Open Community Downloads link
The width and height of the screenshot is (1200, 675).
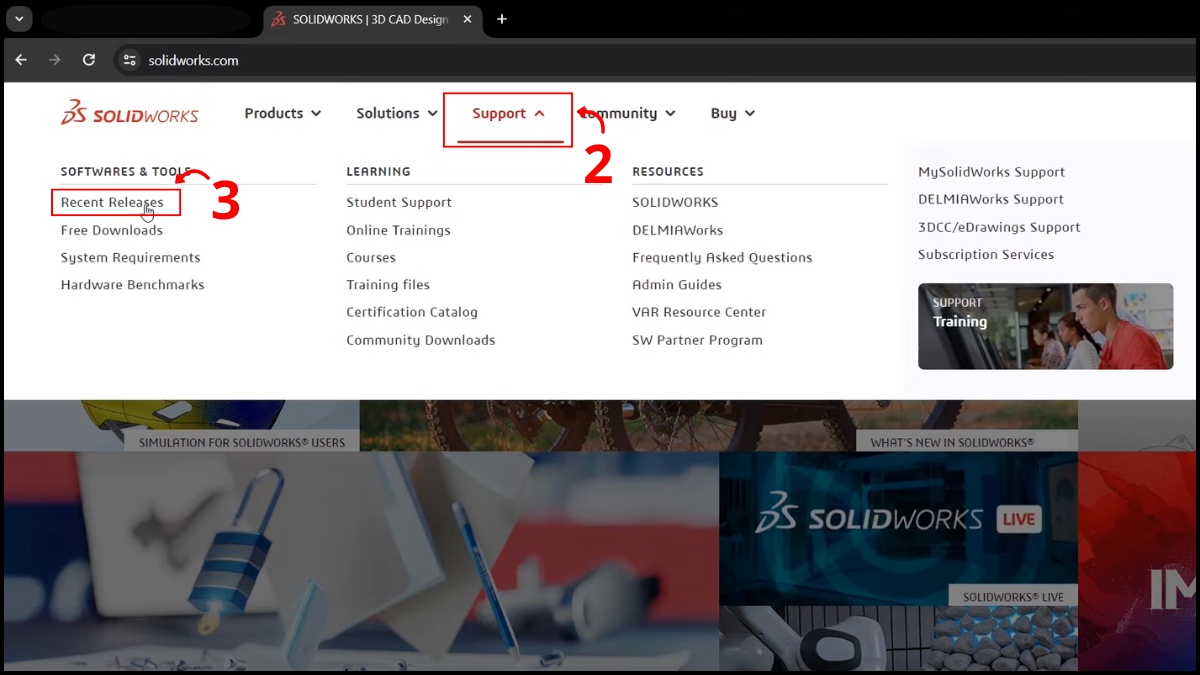[421, 340]
